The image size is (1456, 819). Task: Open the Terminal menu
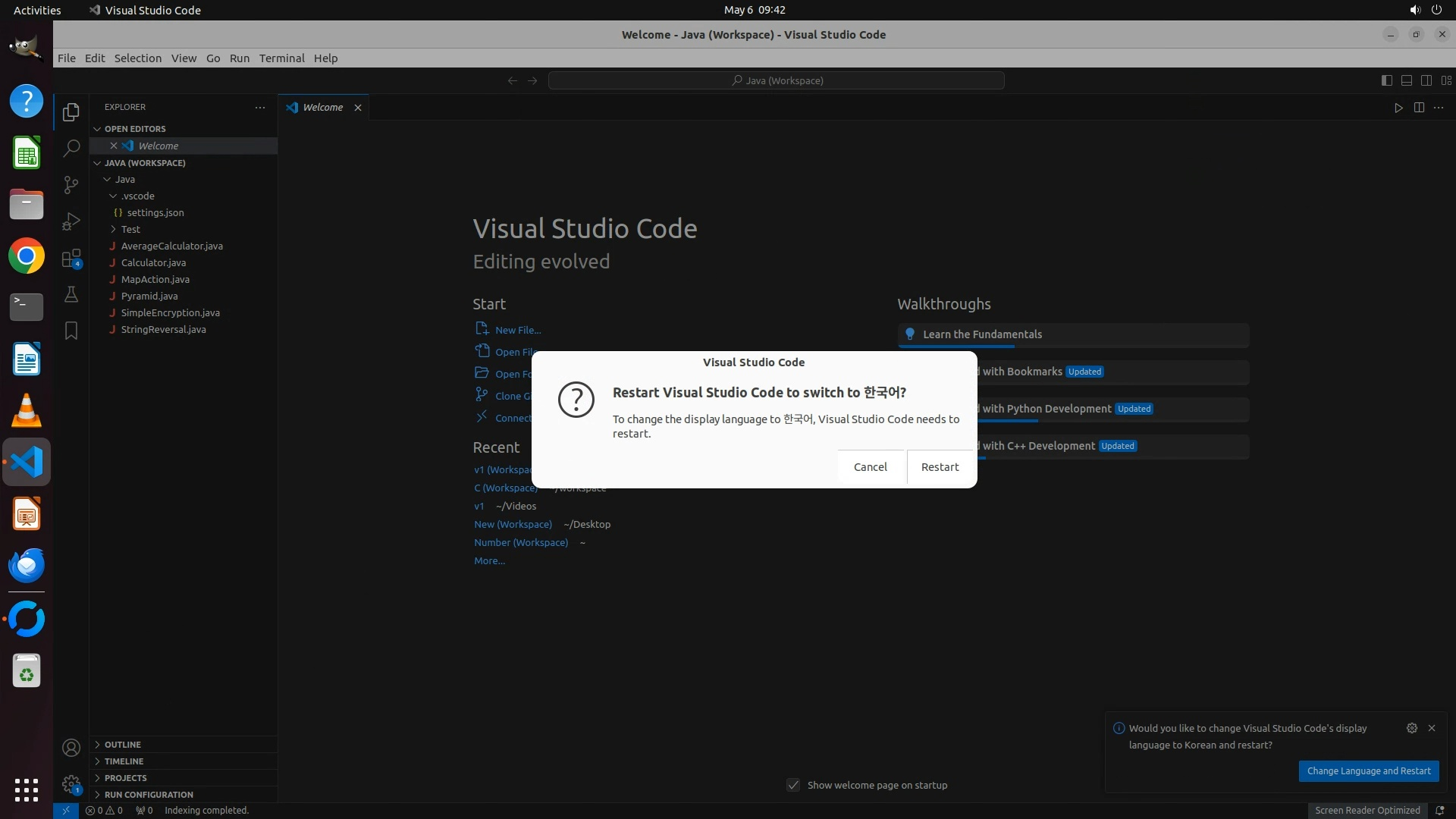coord(281,58)
